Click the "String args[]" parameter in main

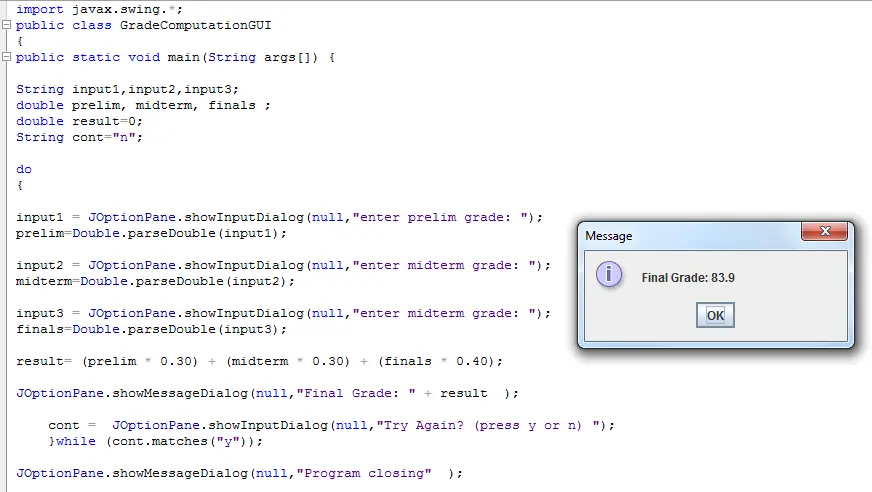267,57
